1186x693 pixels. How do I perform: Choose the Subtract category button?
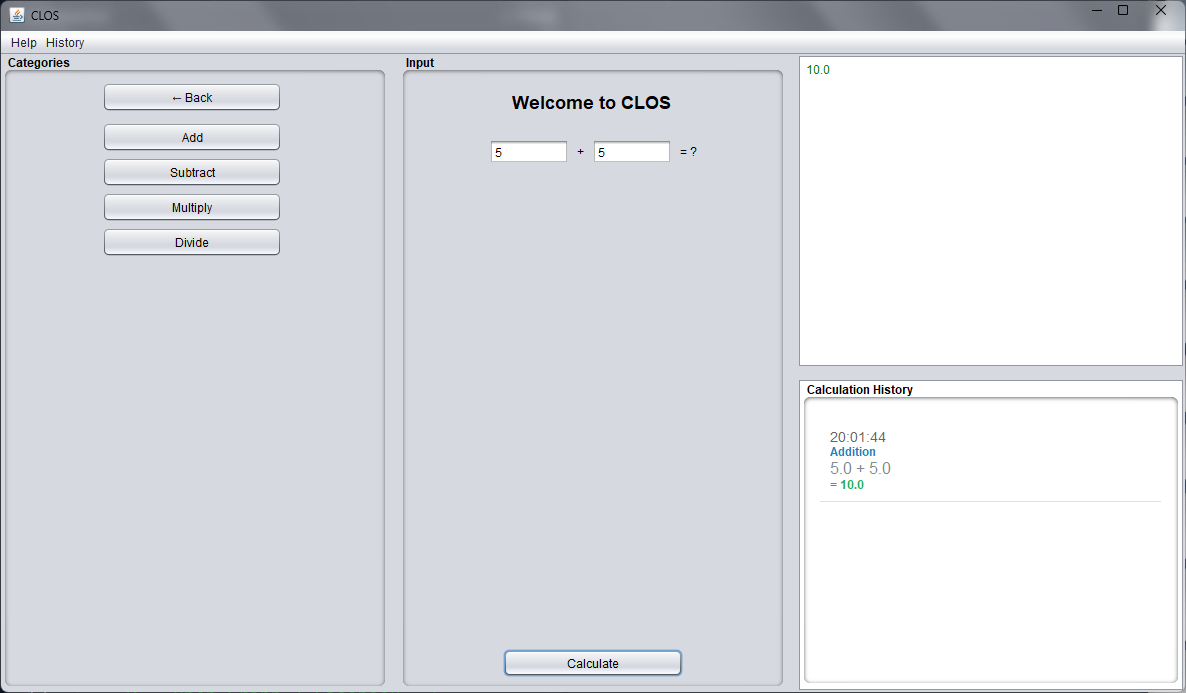pyautogui.click(x=192, y=172)
